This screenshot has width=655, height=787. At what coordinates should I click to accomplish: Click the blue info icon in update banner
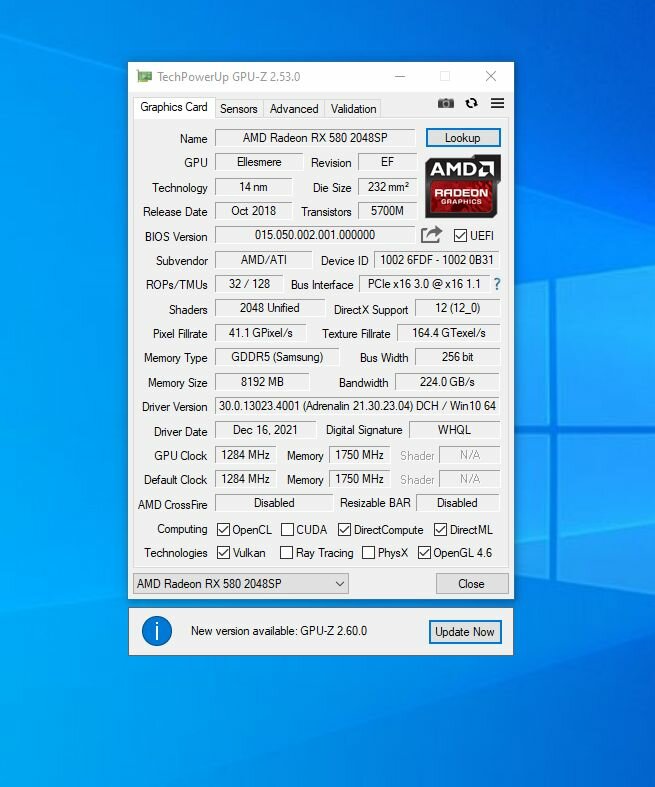point(157,631)
